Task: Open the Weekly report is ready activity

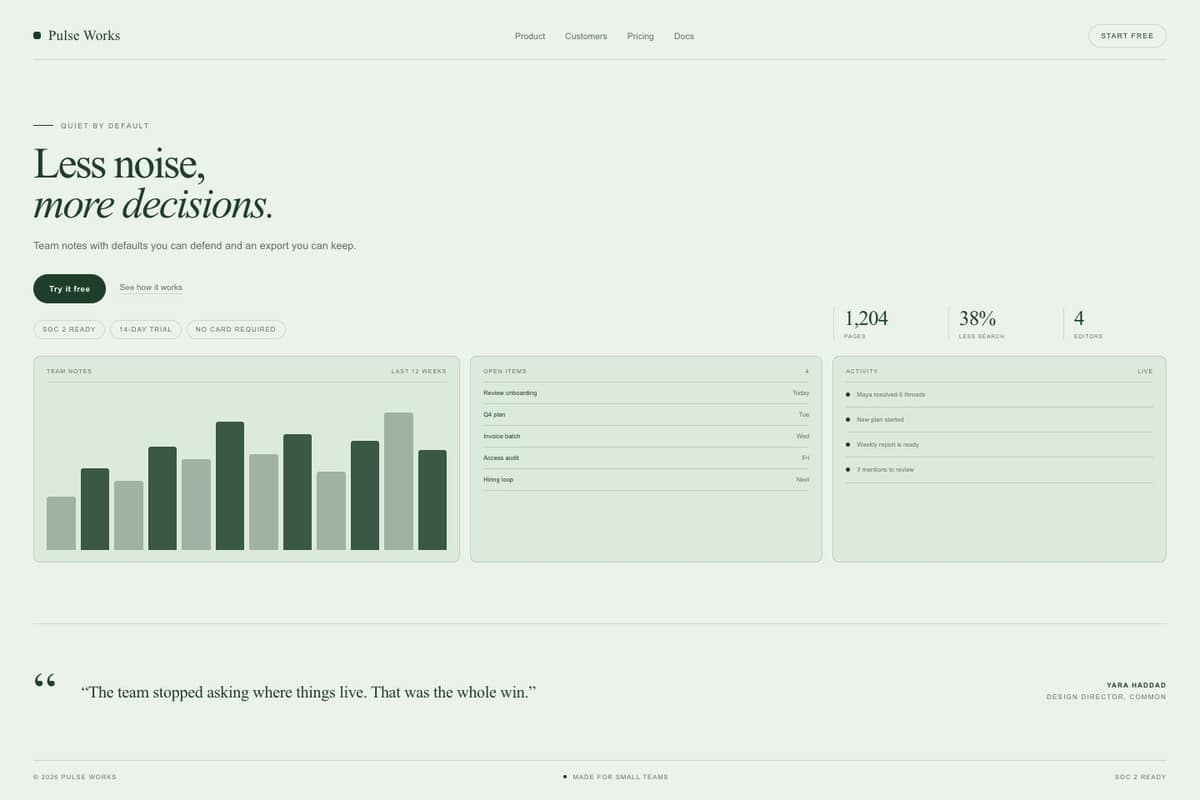Action: 999,445
